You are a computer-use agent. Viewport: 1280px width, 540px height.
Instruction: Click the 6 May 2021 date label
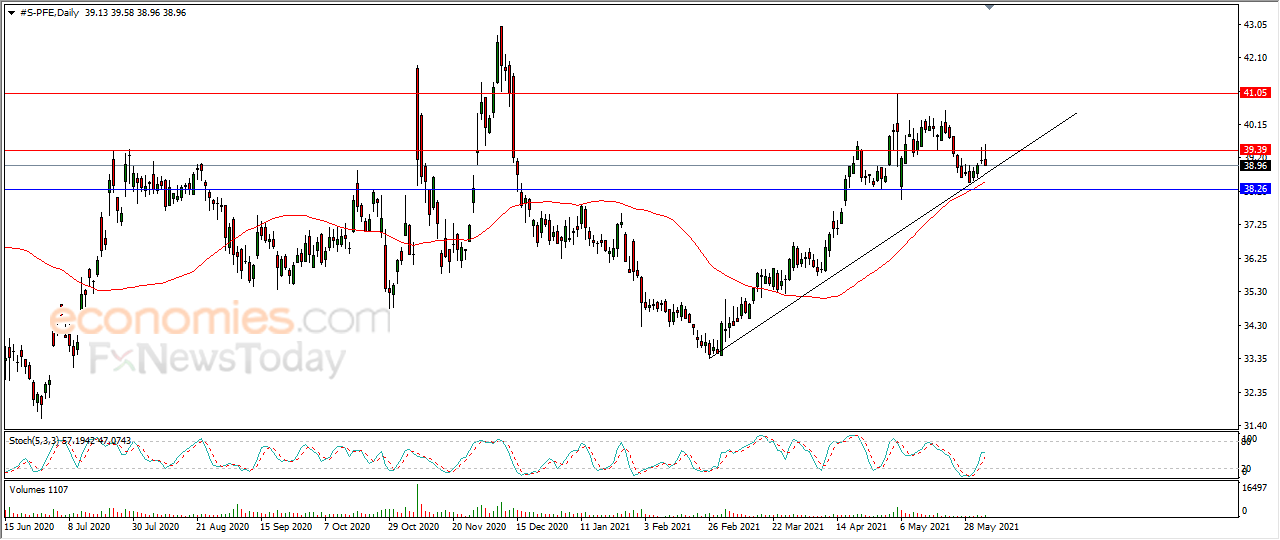925,525
